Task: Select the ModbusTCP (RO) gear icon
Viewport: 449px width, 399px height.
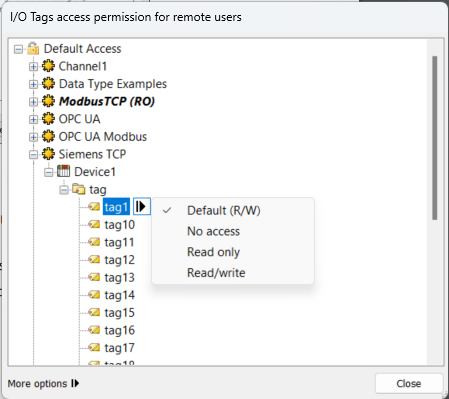Action: (48, 101)
